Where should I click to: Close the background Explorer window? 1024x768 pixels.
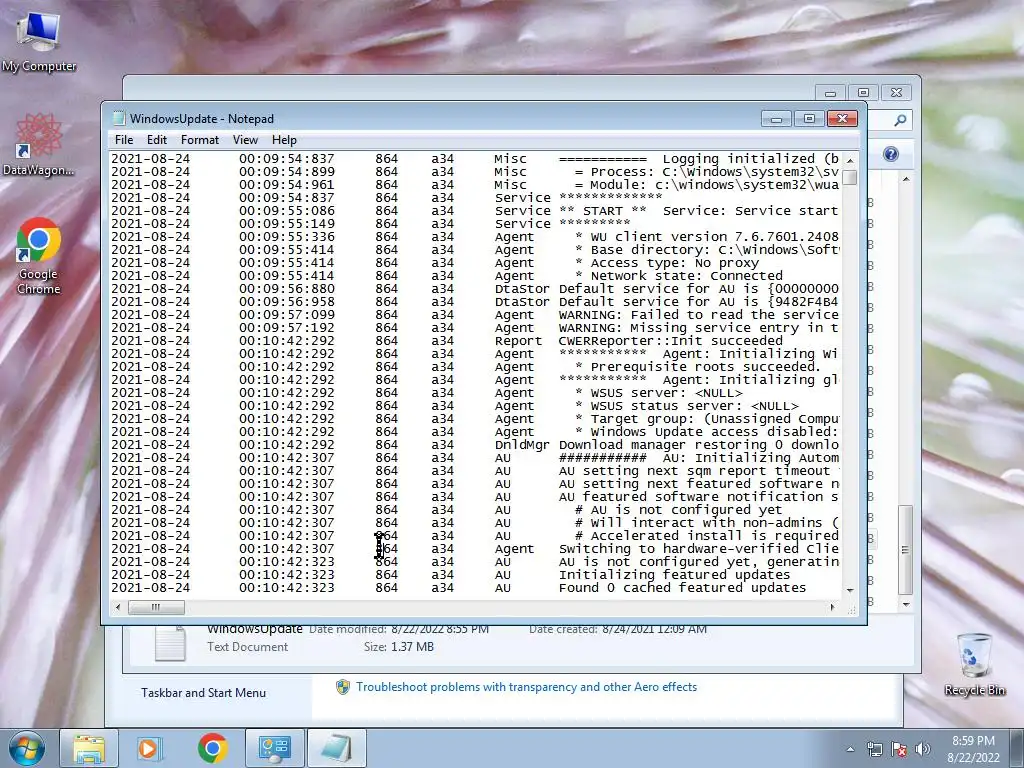(897, 93)
